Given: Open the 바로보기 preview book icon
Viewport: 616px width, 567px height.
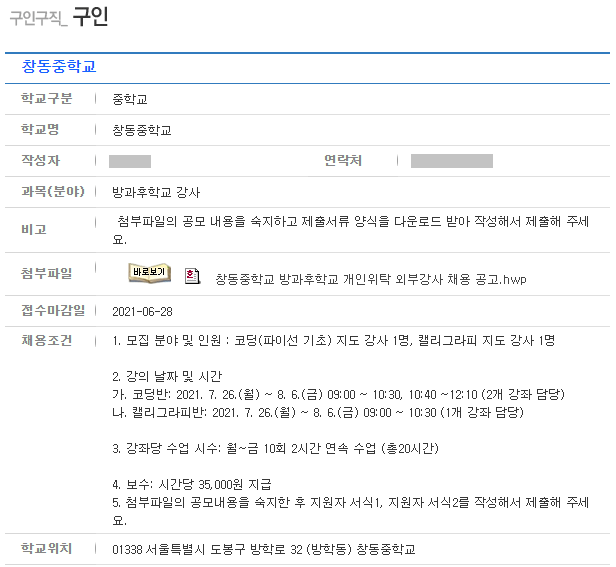Looking at the screenshot, I should coord(150,273).
